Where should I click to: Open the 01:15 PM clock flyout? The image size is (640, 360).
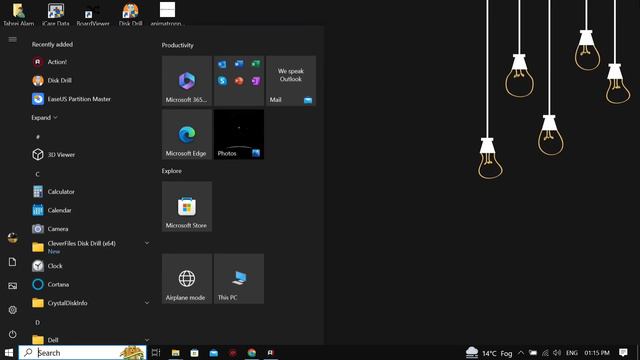click(597, 353)
